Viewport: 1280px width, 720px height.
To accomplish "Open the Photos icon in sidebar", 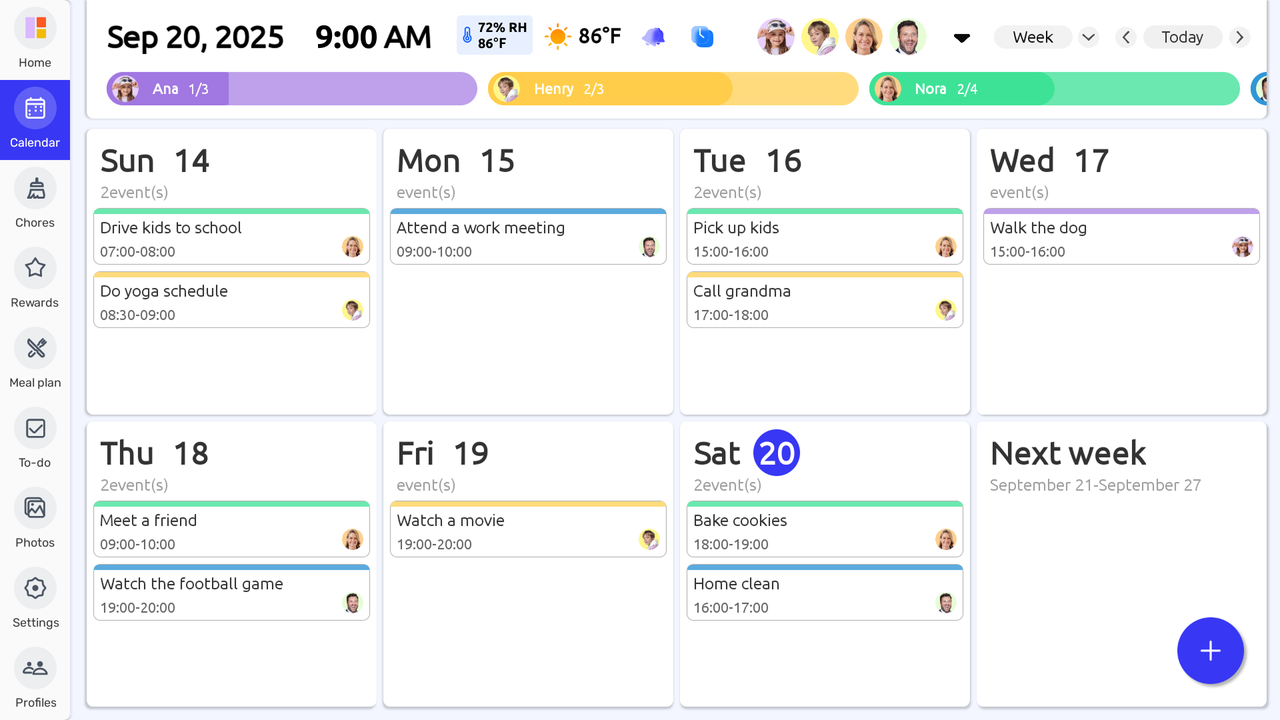I will [x=35, y=509].
